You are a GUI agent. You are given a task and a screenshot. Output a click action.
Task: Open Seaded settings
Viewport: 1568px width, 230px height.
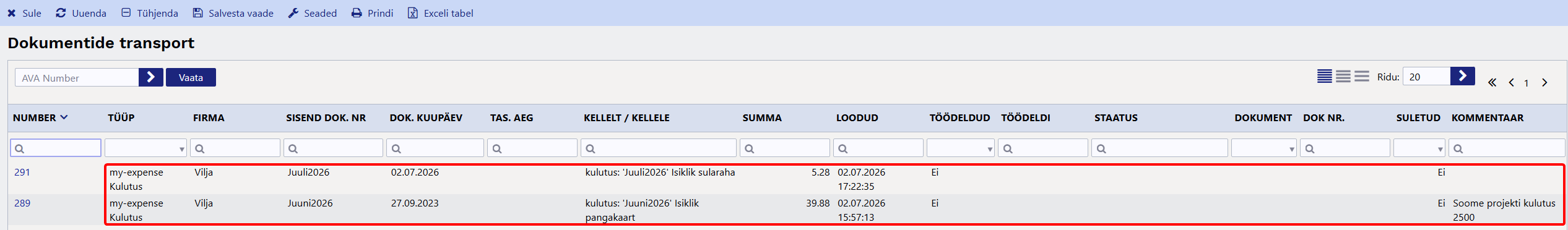click(x=313, y=13)
